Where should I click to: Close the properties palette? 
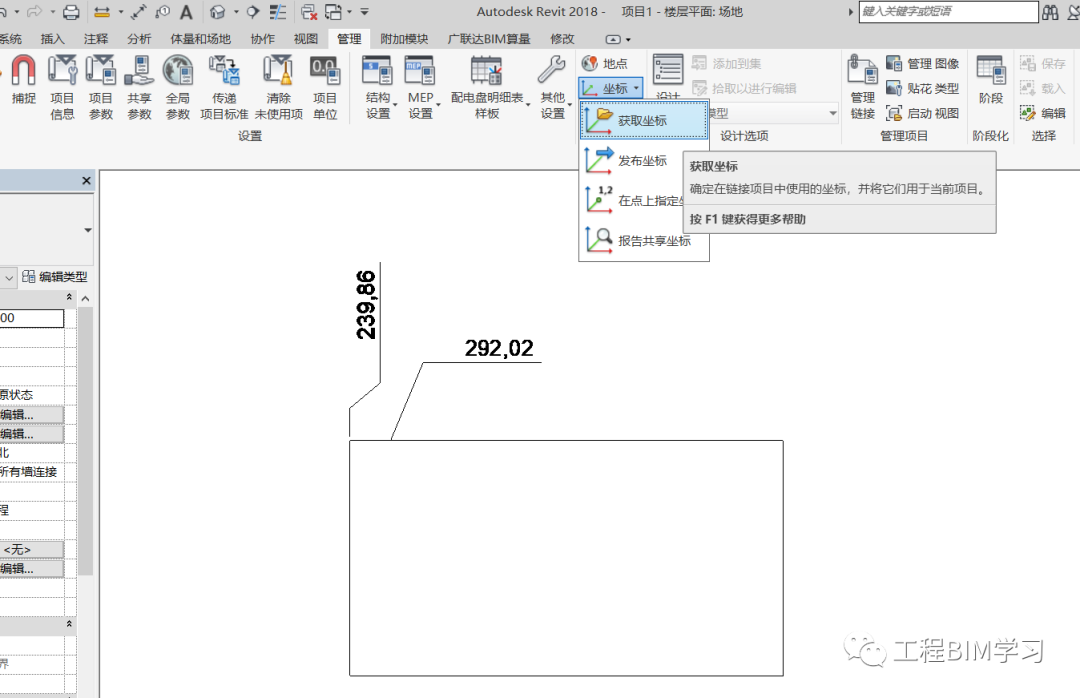[86, 181]
